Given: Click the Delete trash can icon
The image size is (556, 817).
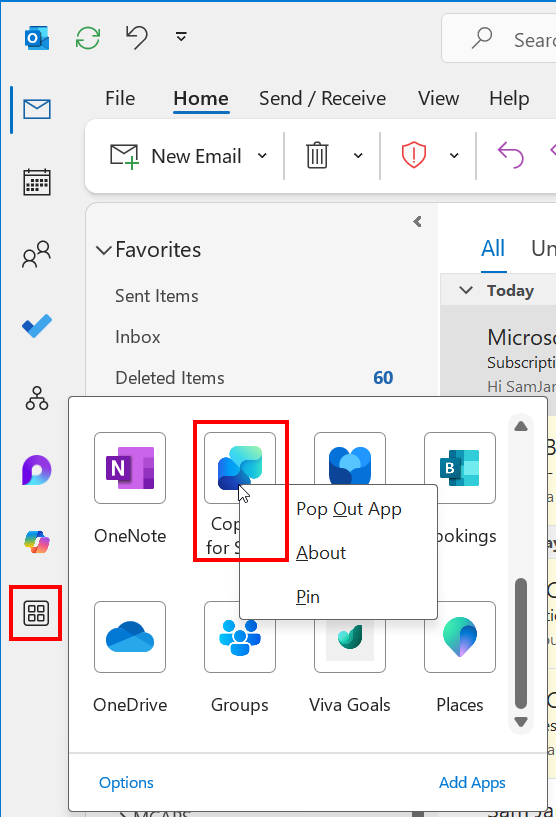Looking at the screenshot, I should tap(317, 155).
